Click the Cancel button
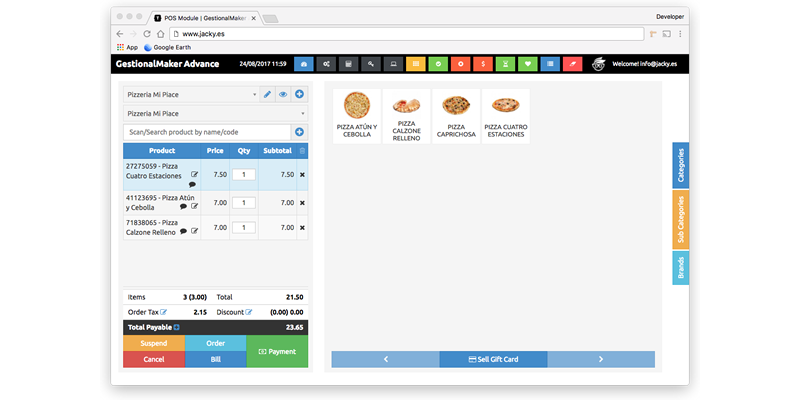800x400 pixels. [154, 359]
